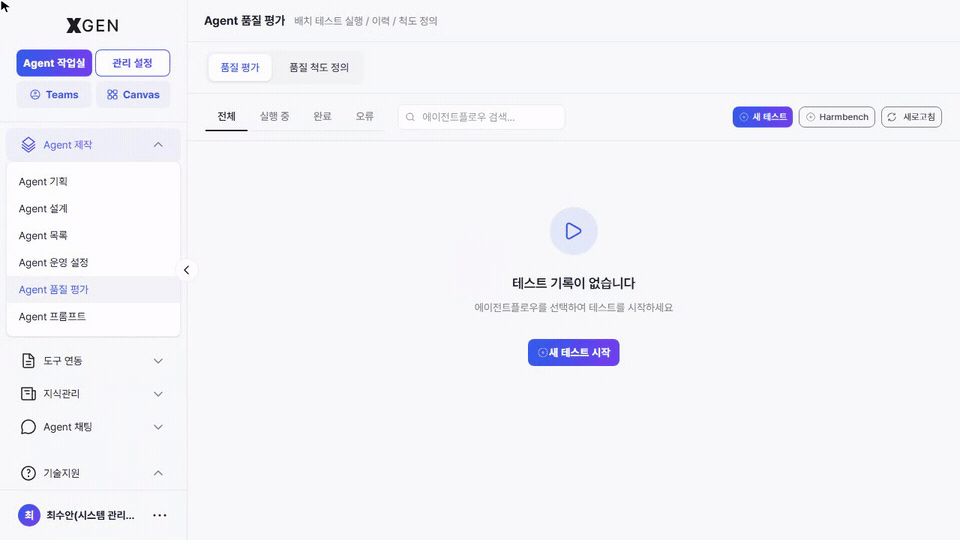
Task: Open 관리 설정 button
Action: [132, 63]
